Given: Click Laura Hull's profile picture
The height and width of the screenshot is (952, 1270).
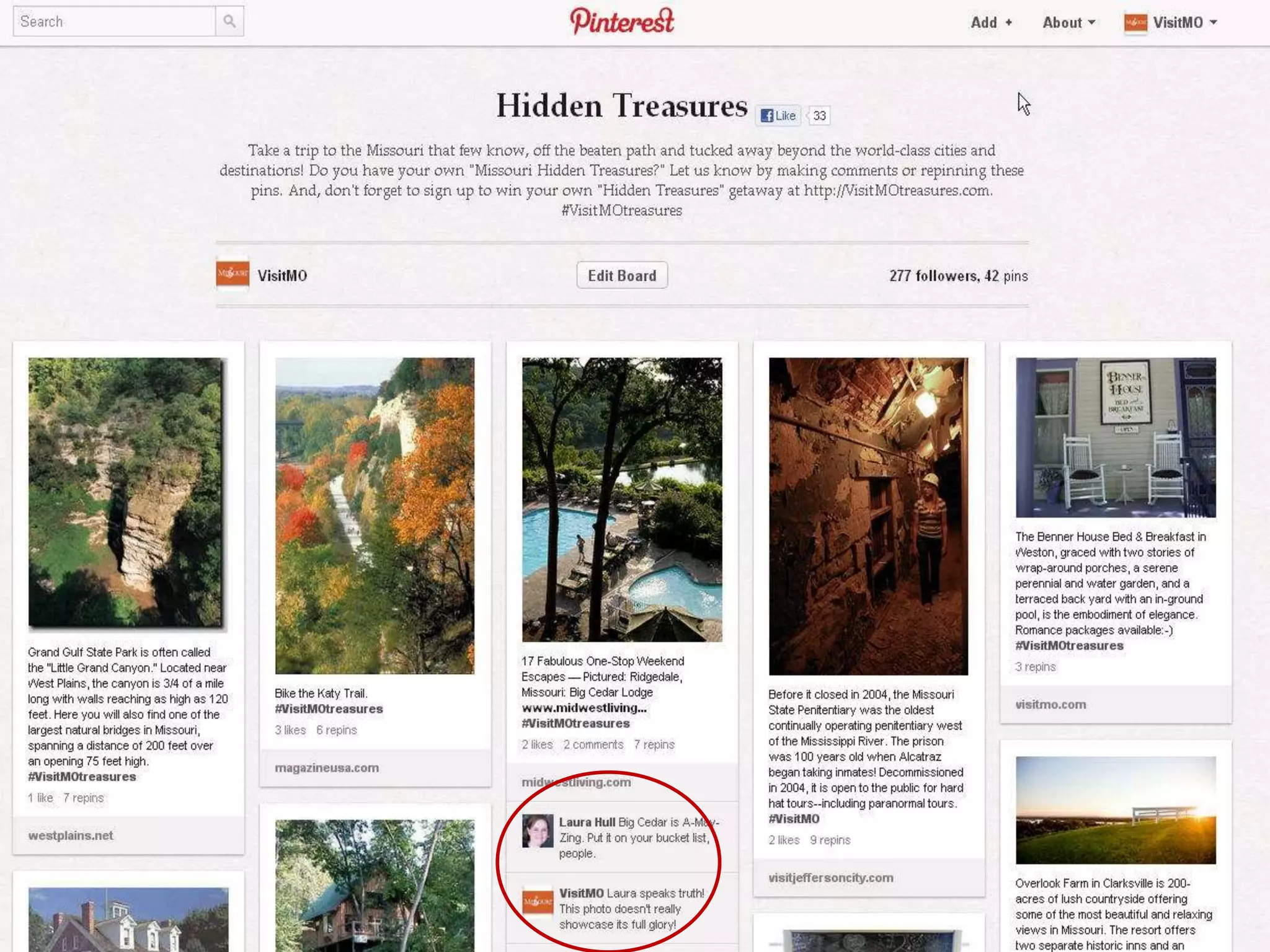Looking at the screenshot, I should tap(538, 831).
